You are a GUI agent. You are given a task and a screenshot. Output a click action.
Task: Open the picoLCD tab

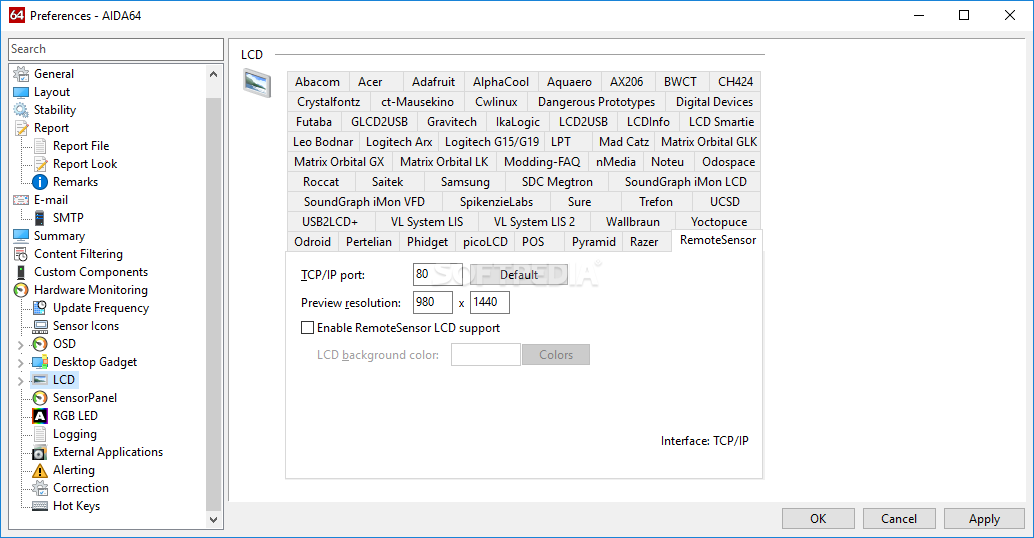tap(485, 242)
